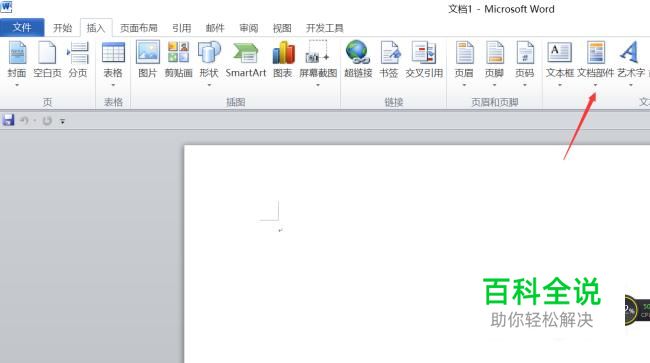Expand the cover page (封面) dropdown arrow
This screenshot has height=363, width=650.
click(17, 85)
